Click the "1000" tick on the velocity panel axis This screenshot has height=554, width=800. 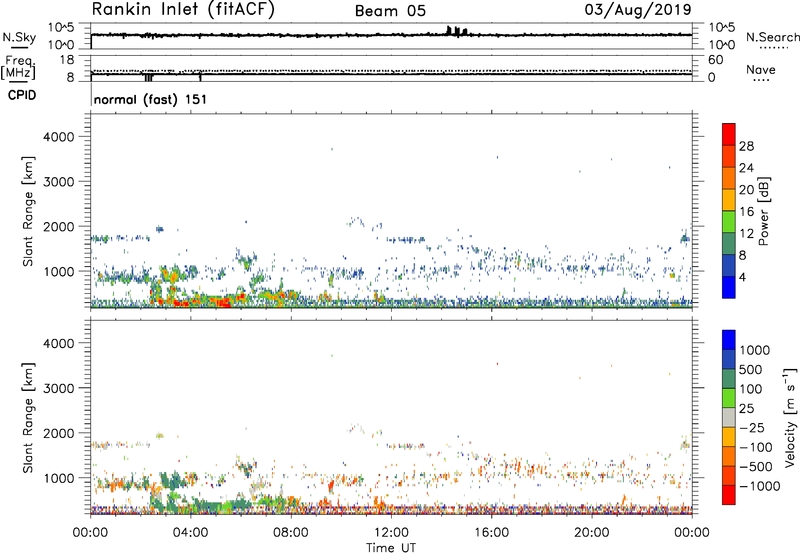coord(58,478)
